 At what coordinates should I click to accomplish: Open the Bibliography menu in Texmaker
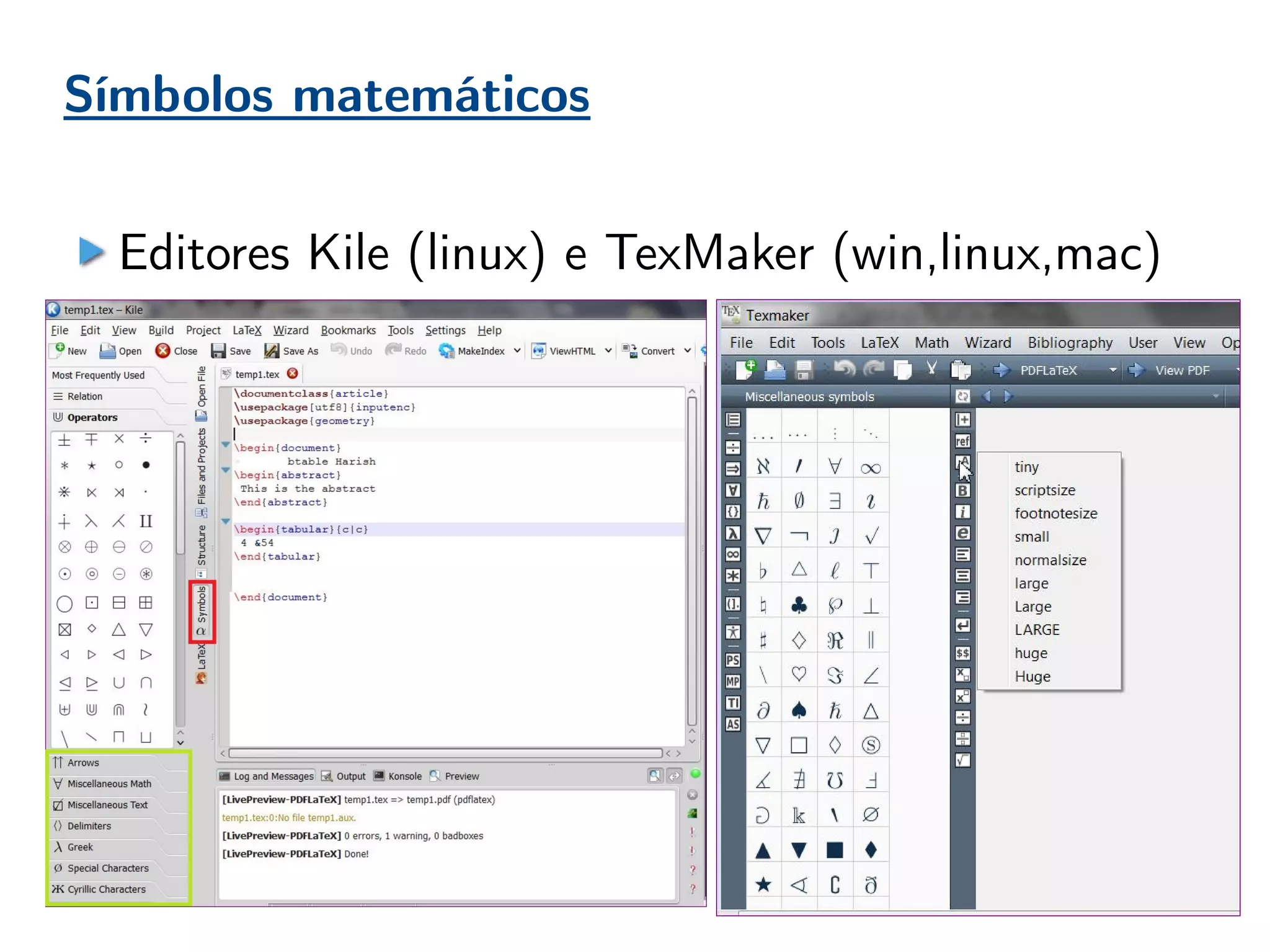[x=1070, y=343]
